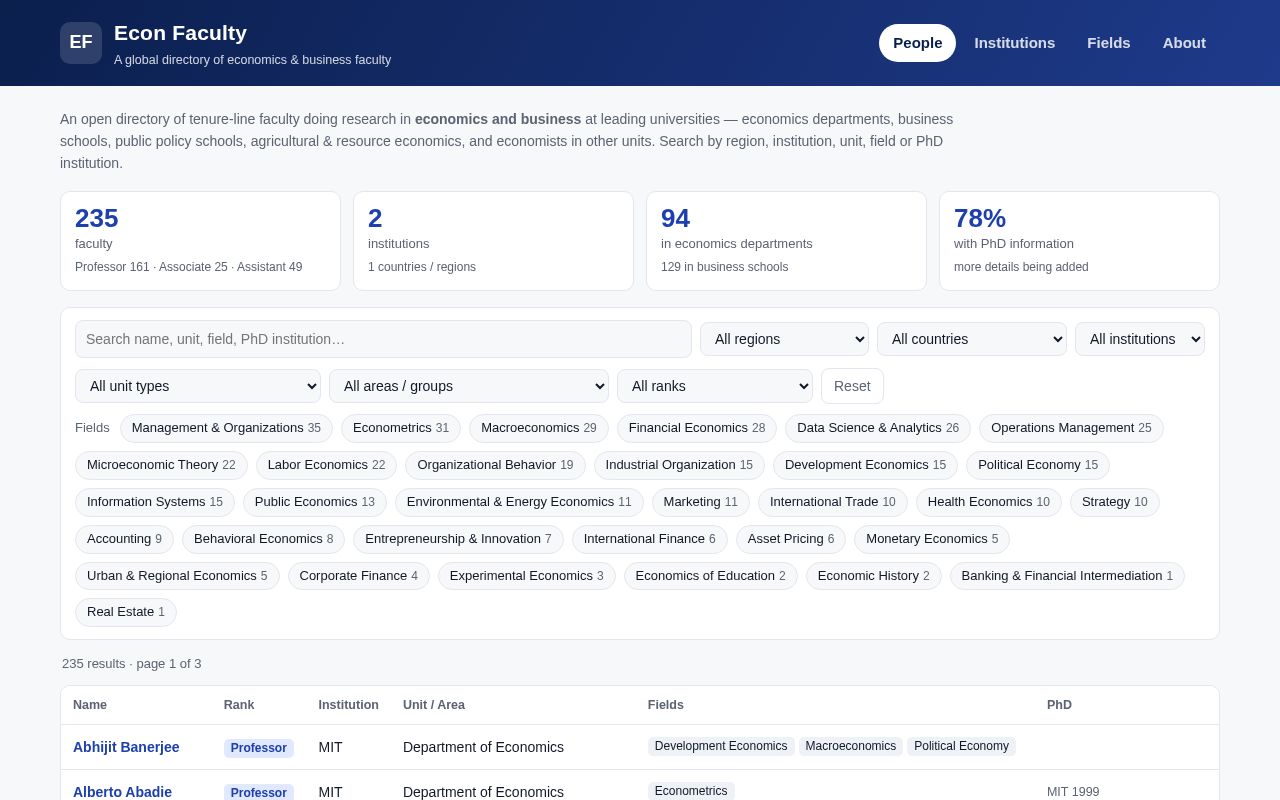This screenshot has height=800, width=1280.
Task: Click the Professor badge in Banerjee's row
Action: click(259, 748)
